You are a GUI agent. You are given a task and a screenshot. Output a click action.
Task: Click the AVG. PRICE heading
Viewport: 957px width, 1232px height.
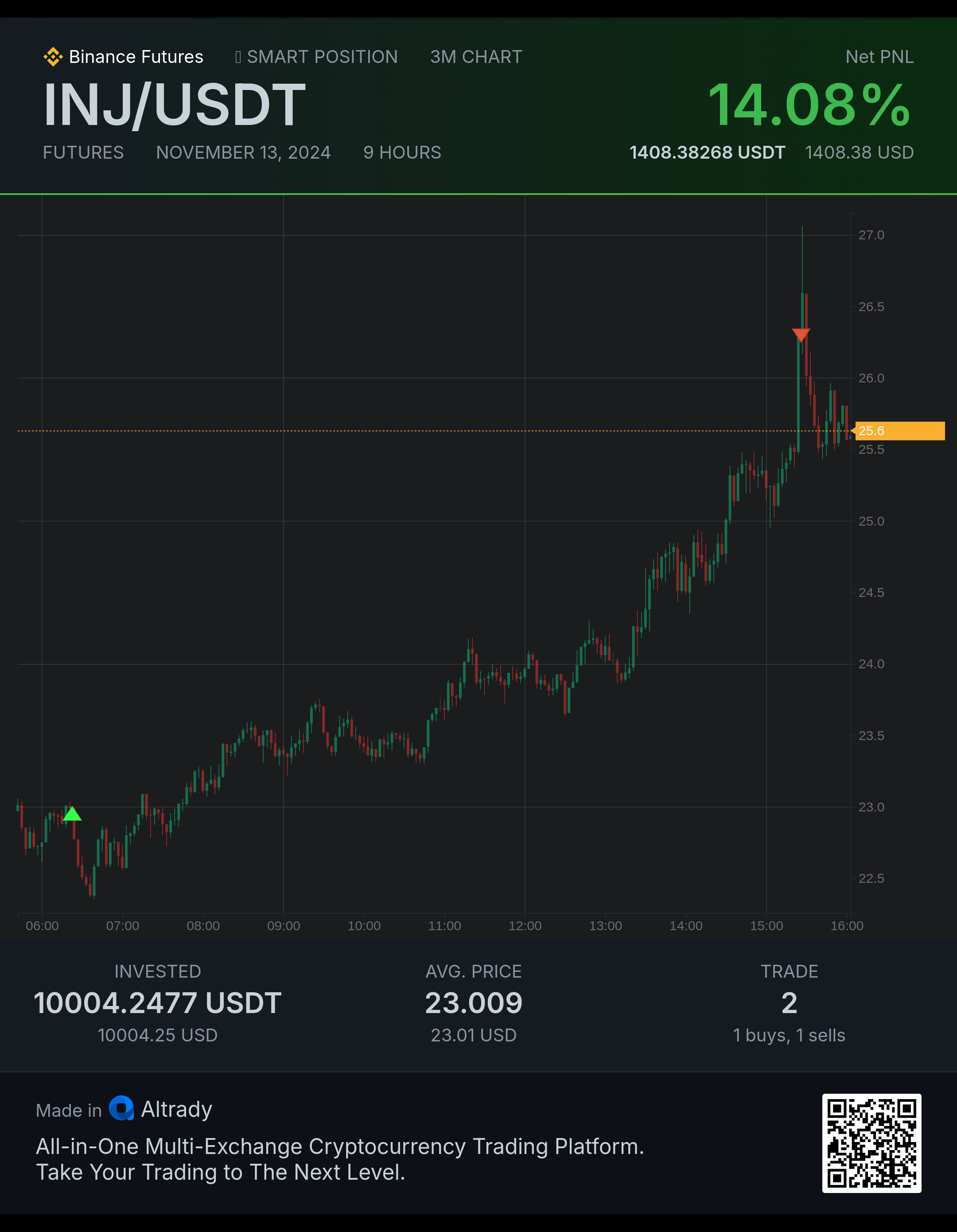[x=474, y=971]
